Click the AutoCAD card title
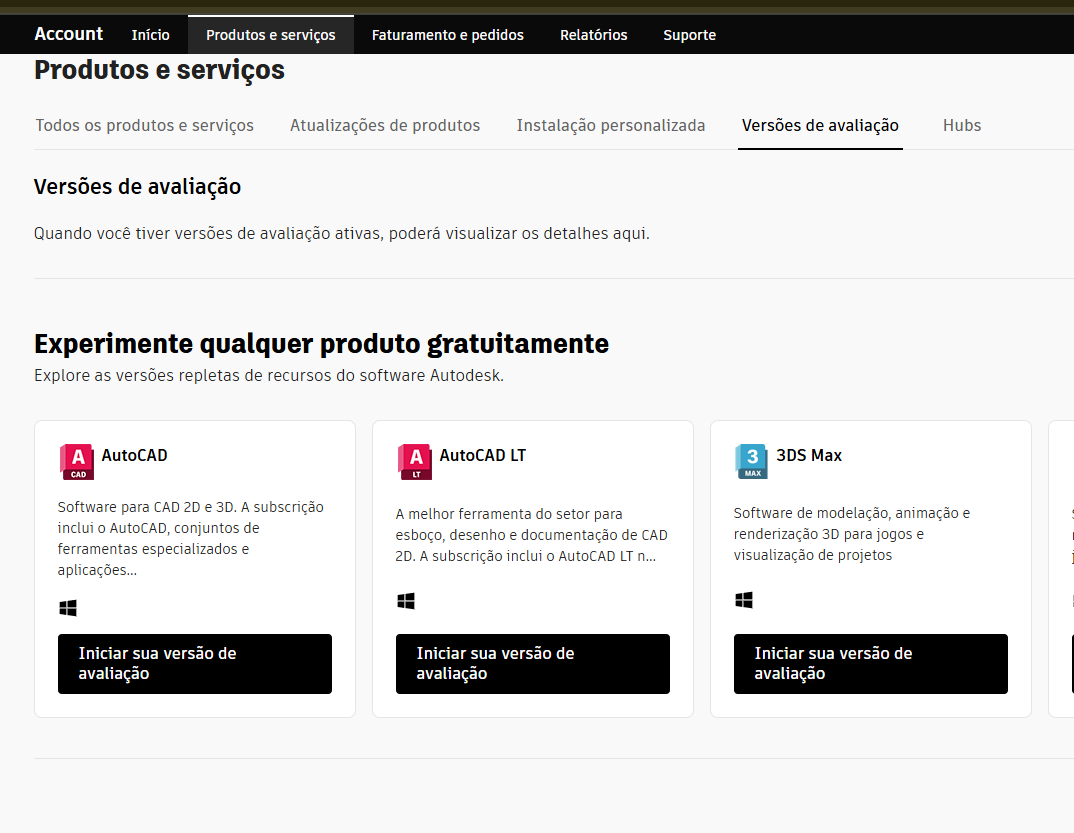Image resolution: width=1074 pixels, height=833 pixels. point(134,456)
